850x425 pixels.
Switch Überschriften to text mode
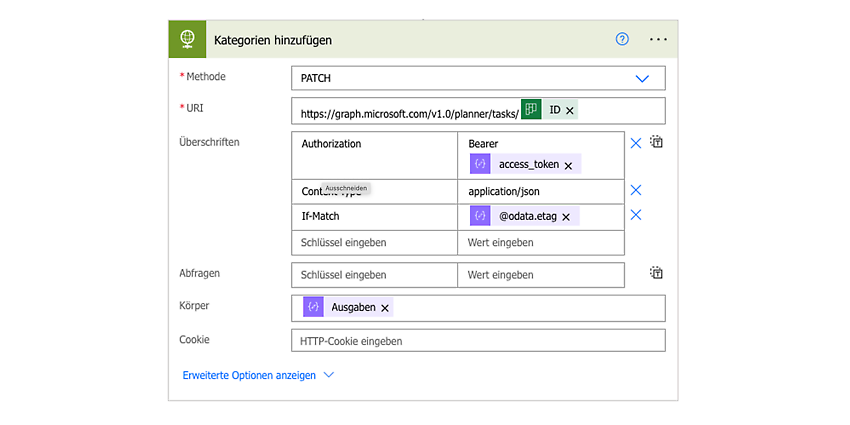point(657,142)
